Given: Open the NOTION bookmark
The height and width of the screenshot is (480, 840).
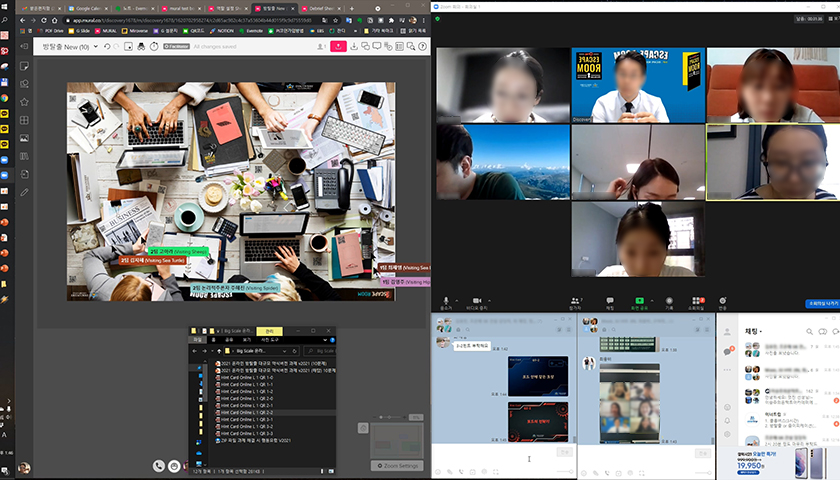Looking at the screenshot, I should click(x=222, y=31).
